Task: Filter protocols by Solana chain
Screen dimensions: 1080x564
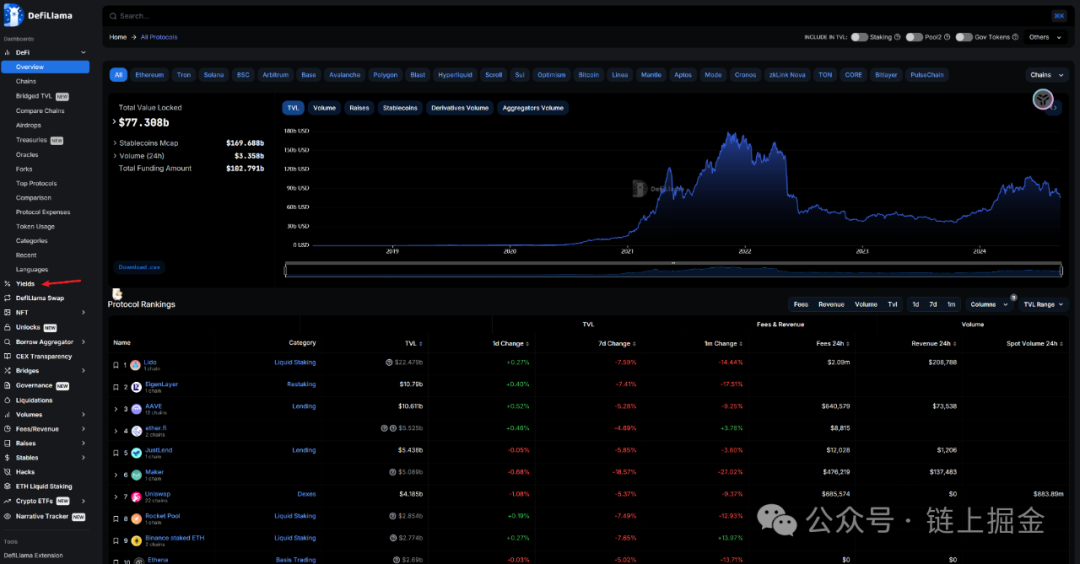Action: [214, 74]
